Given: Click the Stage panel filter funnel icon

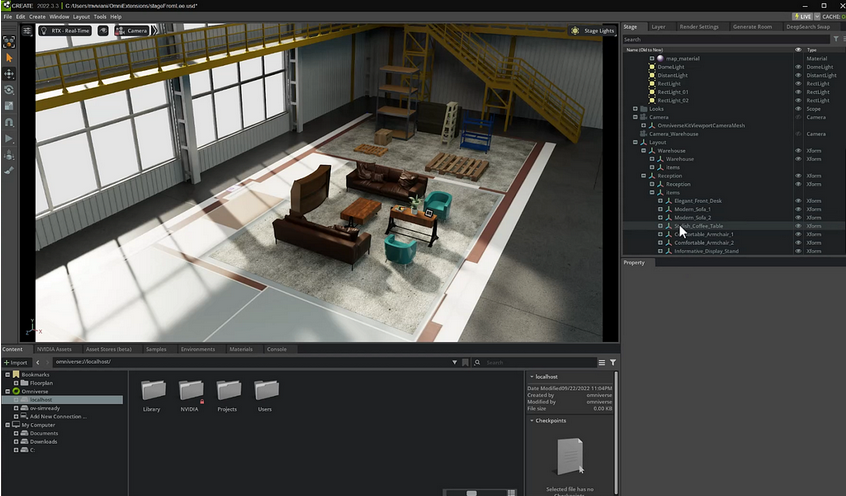Looking at the screenshot, I should coord(836,39).
